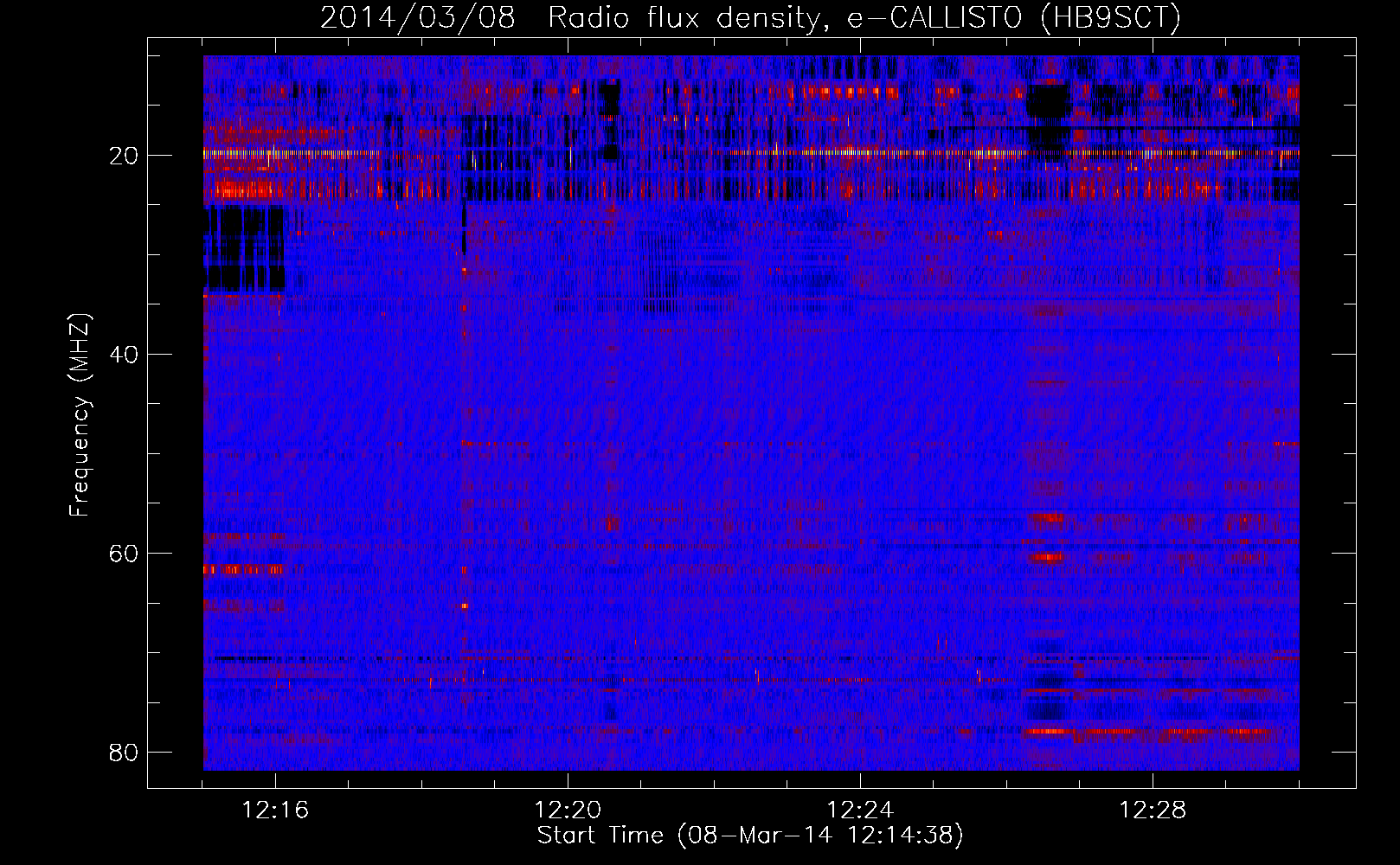The height and width of the screenshot is (865, 1400).
Task: Click the plot title '2014/03/08 Radio flux density'
Action: pyautogui.click(x=750, y=17)
